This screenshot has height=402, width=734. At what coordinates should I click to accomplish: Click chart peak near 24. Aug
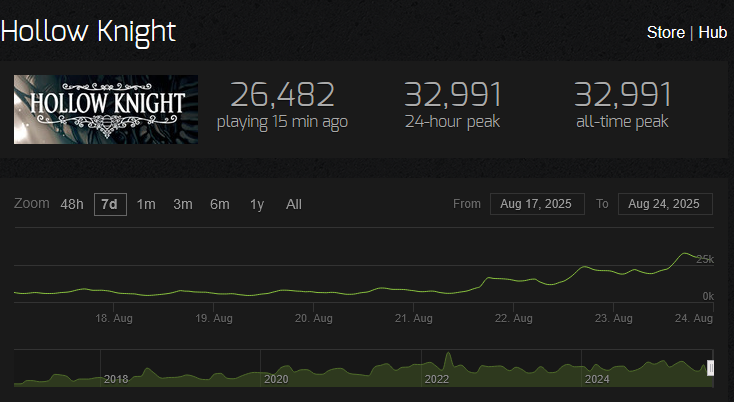click(685, 254)
